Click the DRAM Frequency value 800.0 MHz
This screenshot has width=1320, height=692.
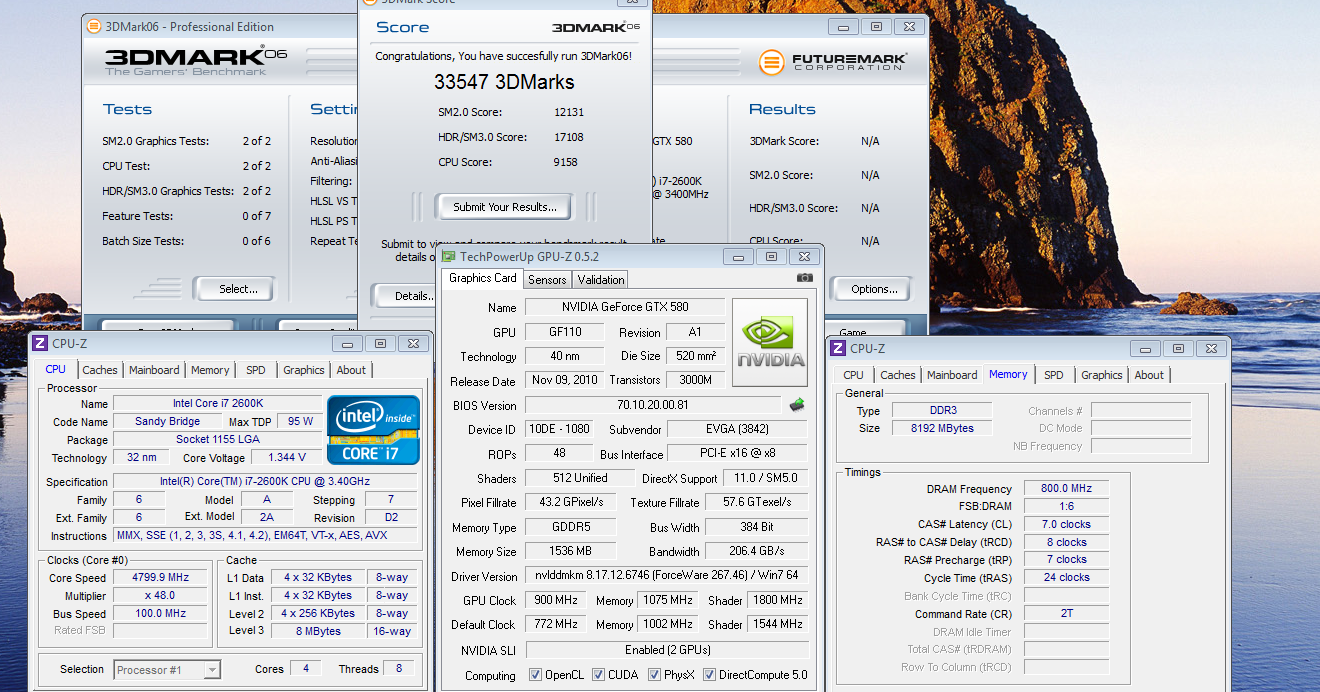click(x=1066, y=489)
